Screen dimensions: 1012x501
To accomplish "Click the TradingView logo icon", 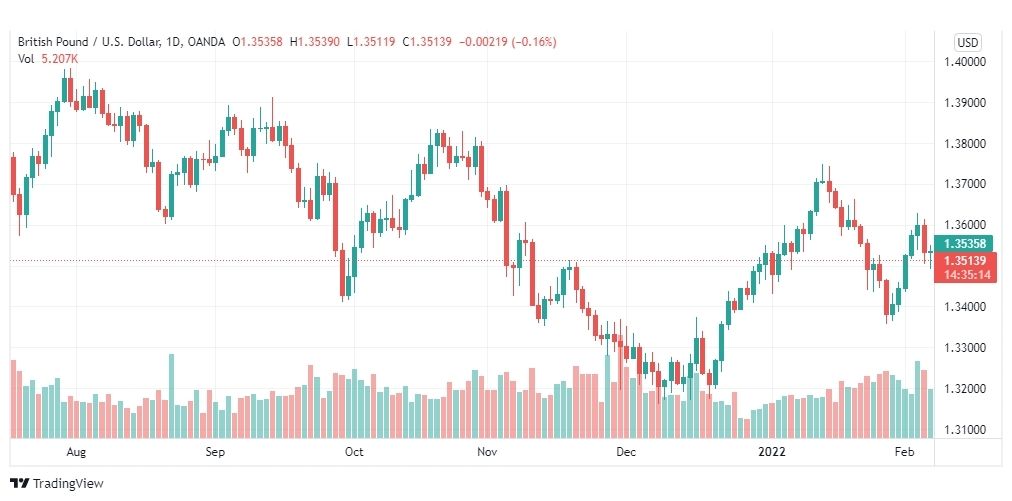I will click(20, 483).
